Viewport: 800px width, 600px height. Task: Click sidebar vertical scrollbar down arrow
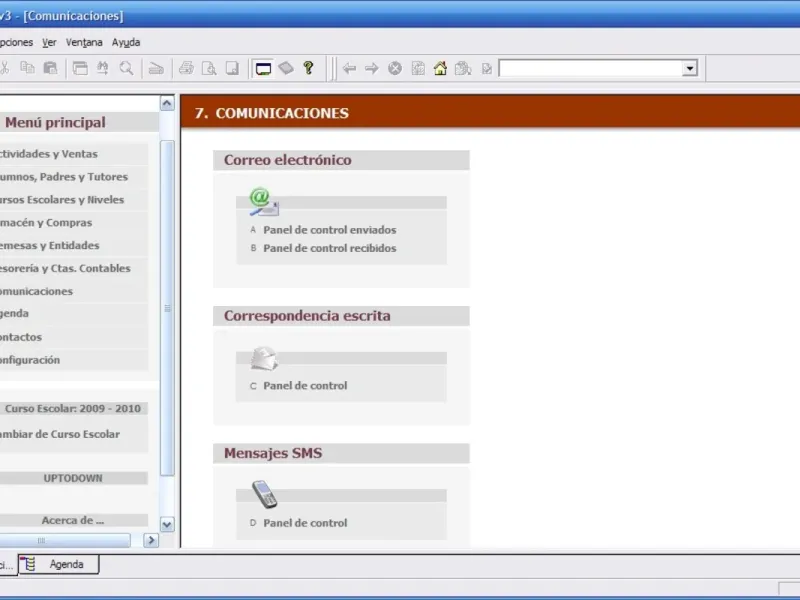click(x=167, y=524)
